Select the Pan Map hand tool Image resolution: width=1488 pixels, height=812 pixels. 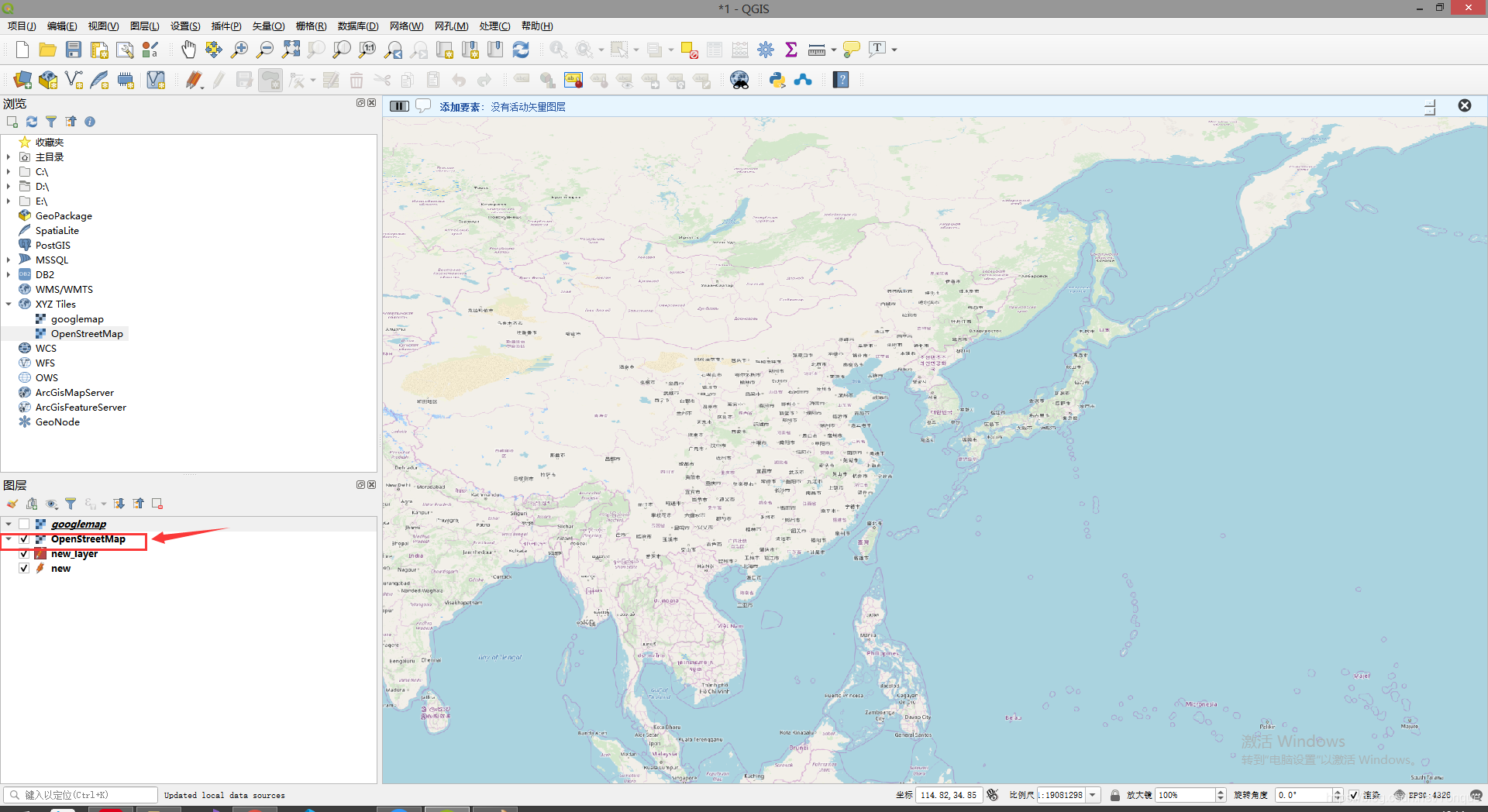point(188,50)
